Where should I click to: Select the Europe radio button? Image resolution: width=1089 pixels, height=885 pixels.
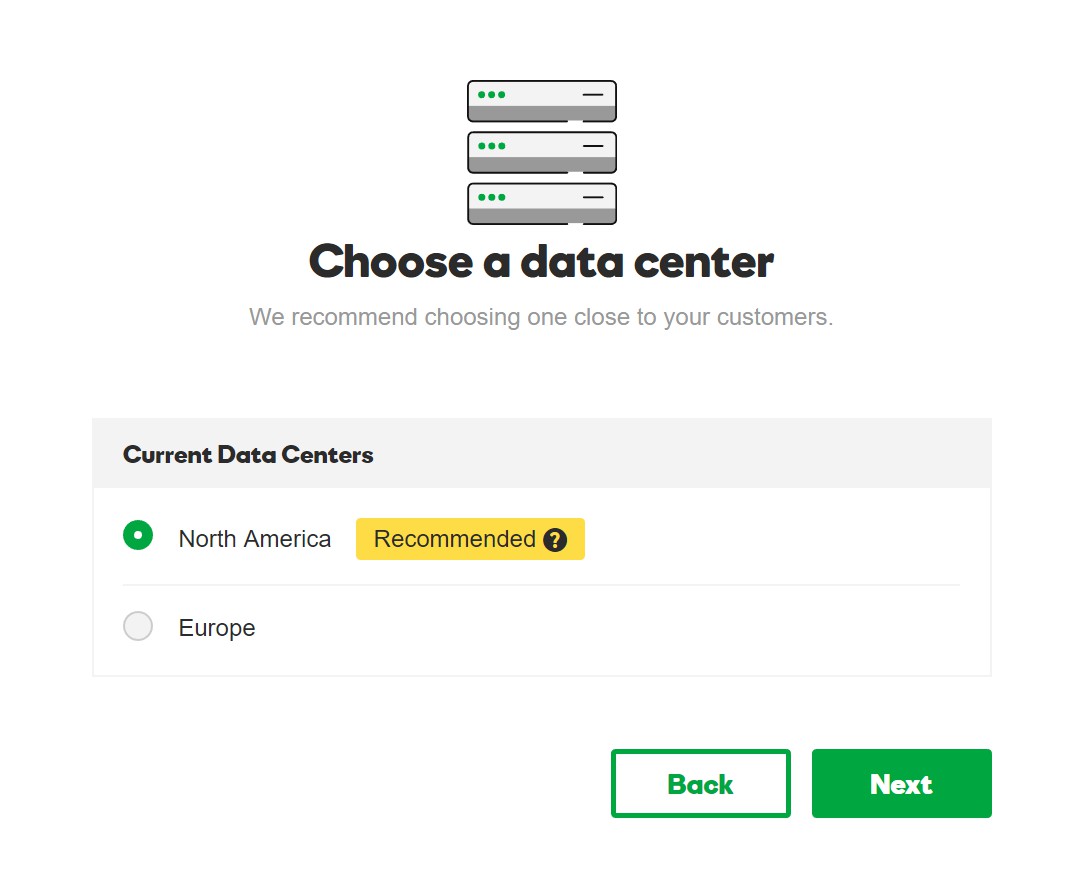click(x=138, y=626)
